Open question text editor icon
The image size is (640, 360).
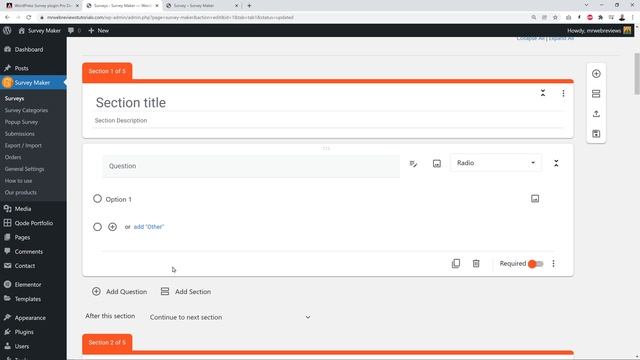(413, 164)
